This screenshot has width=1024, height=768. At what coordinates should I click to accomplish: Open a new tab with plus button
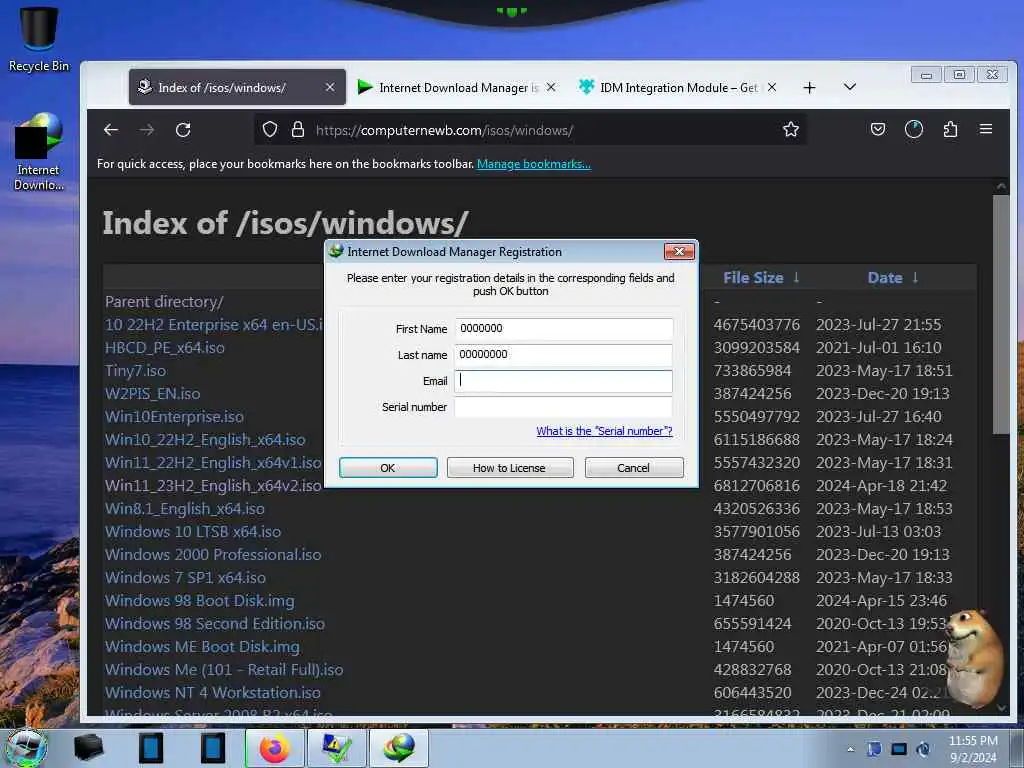tap(809, 88)
